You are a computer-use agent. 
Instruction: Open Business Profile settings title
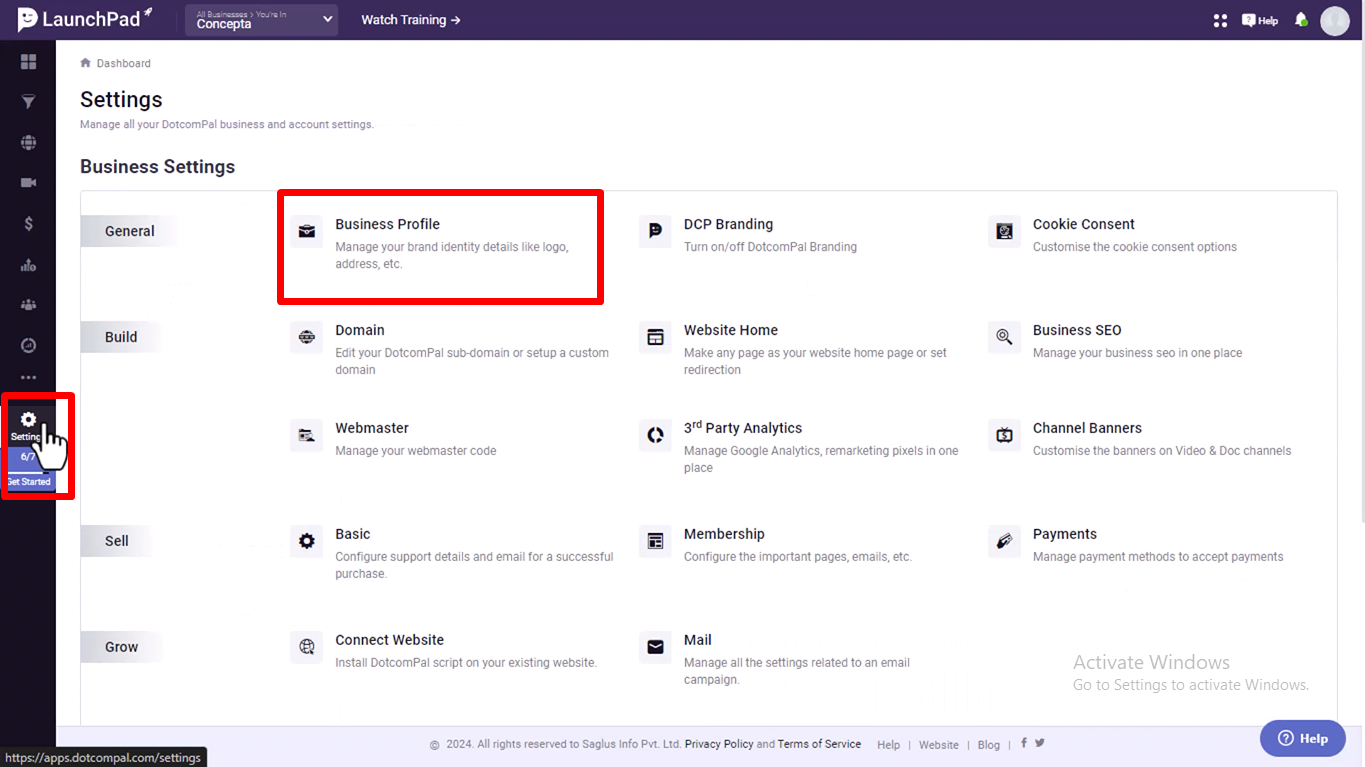387,224
